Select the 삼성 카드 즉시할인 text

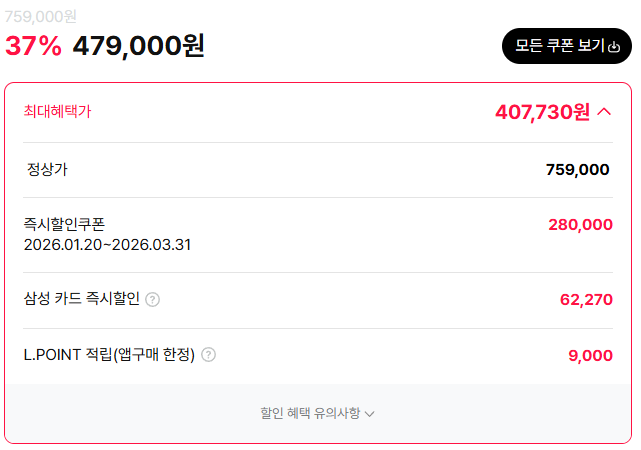pos(81,299)
